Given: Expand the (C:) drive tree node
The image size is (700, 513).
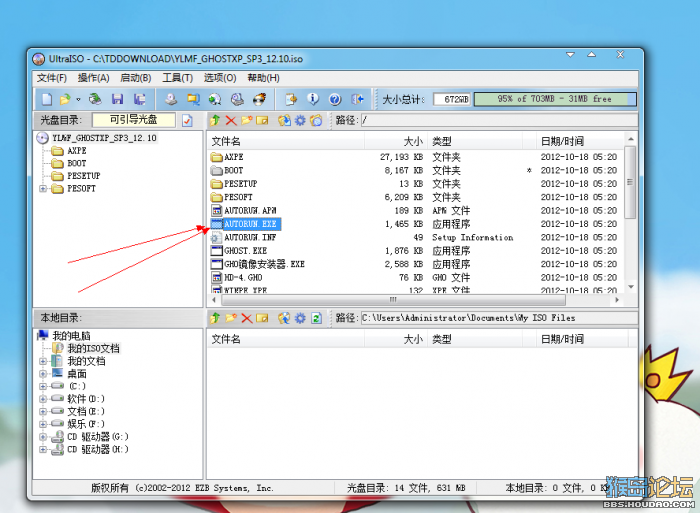Looking at the screenshot, I should click(43, 386).
